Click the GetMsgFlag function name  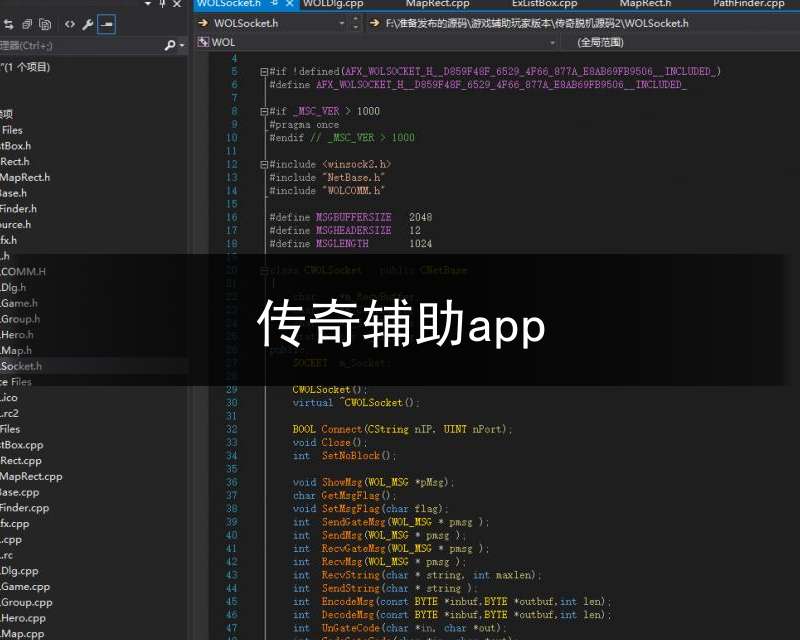pos(351,496)
